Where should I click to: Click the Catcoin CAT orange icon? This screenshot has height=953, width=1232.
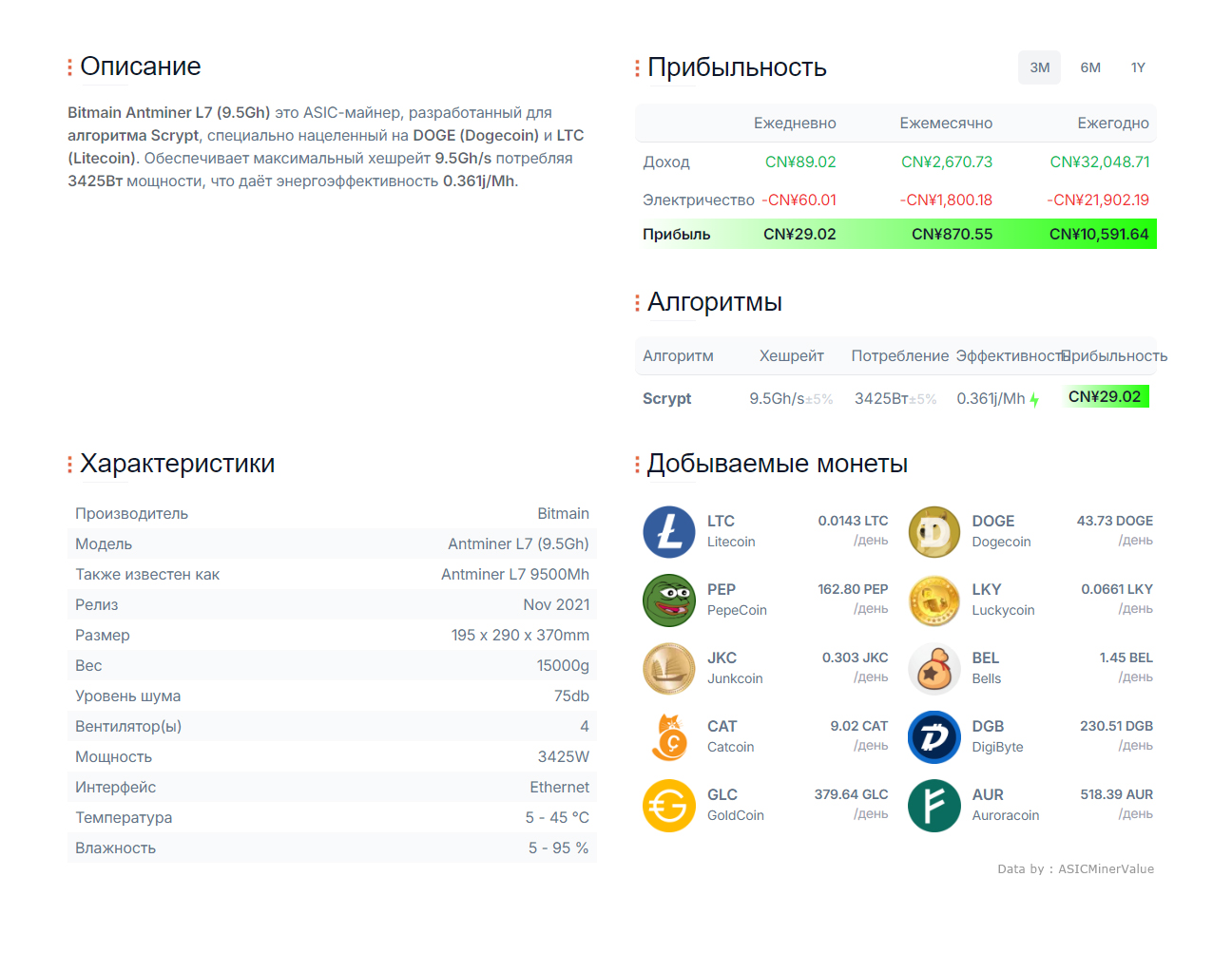[669, 737]
